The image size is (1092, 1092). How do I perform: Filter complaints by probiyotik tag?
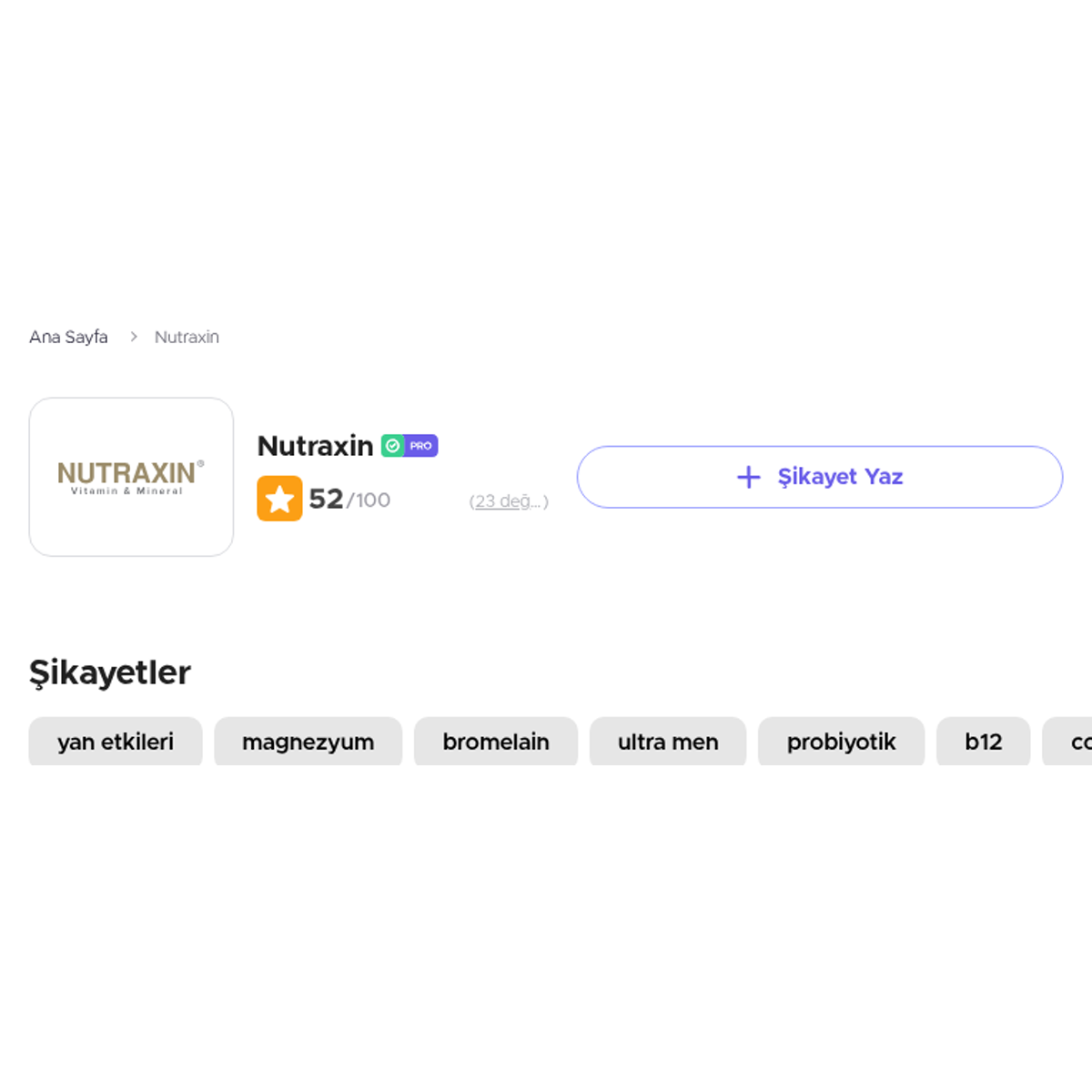point(841,742)
